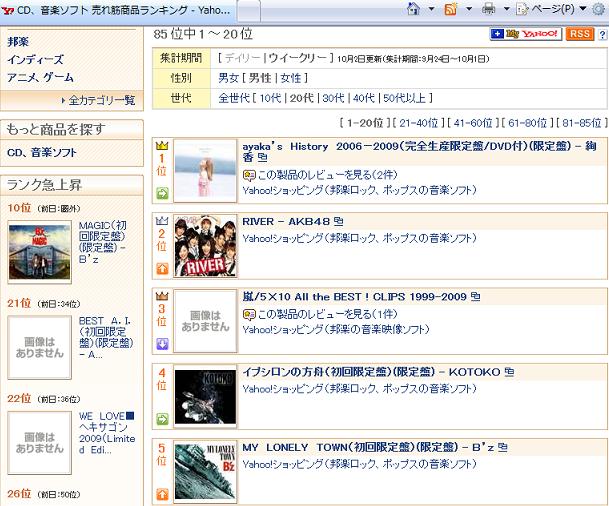Open 嵐/5×10 All the BEST CLIPS link
Viewport: 609px width, 506px height.
click(x=354, y=297)
